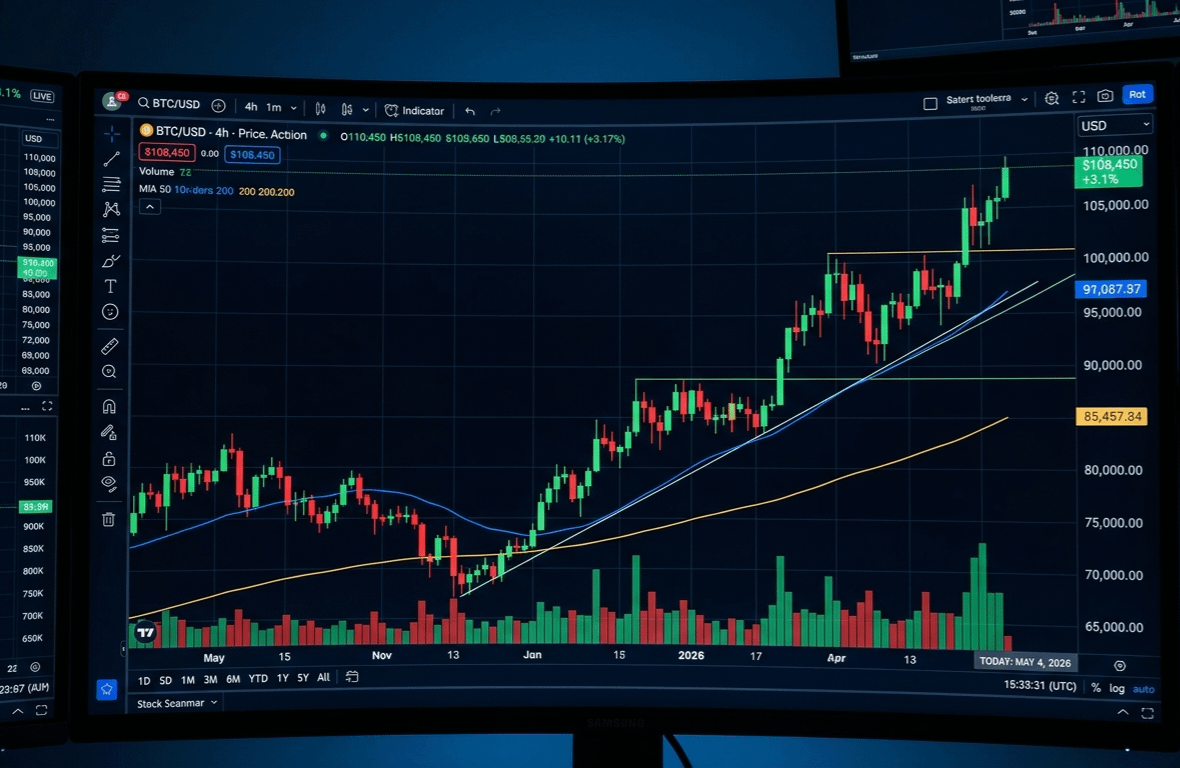Open compare bars icon menu
The image size is (1180, 768).
(x=347, y=110)
